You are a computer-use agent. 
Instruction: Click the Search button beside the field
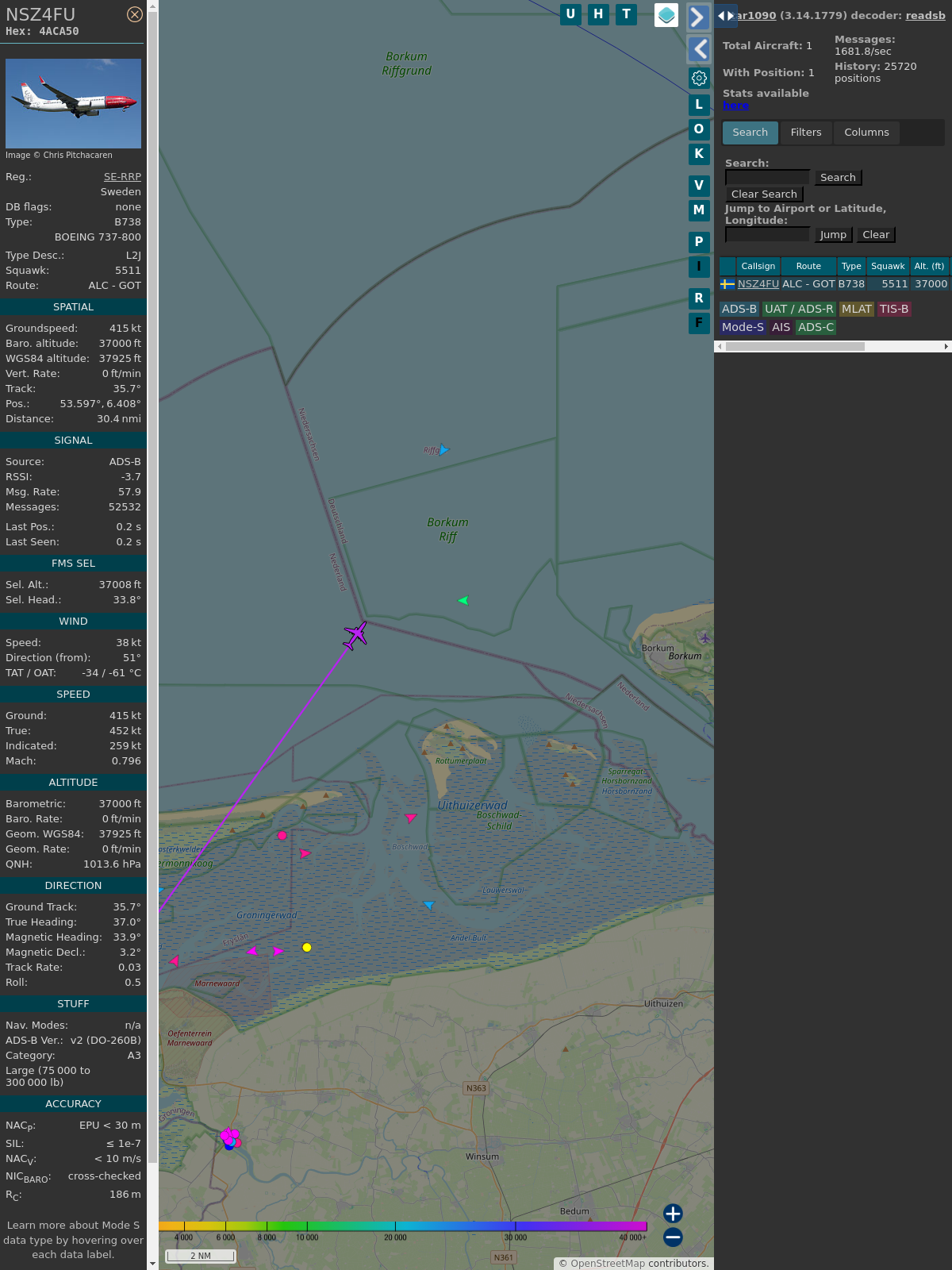pos(838,178)
